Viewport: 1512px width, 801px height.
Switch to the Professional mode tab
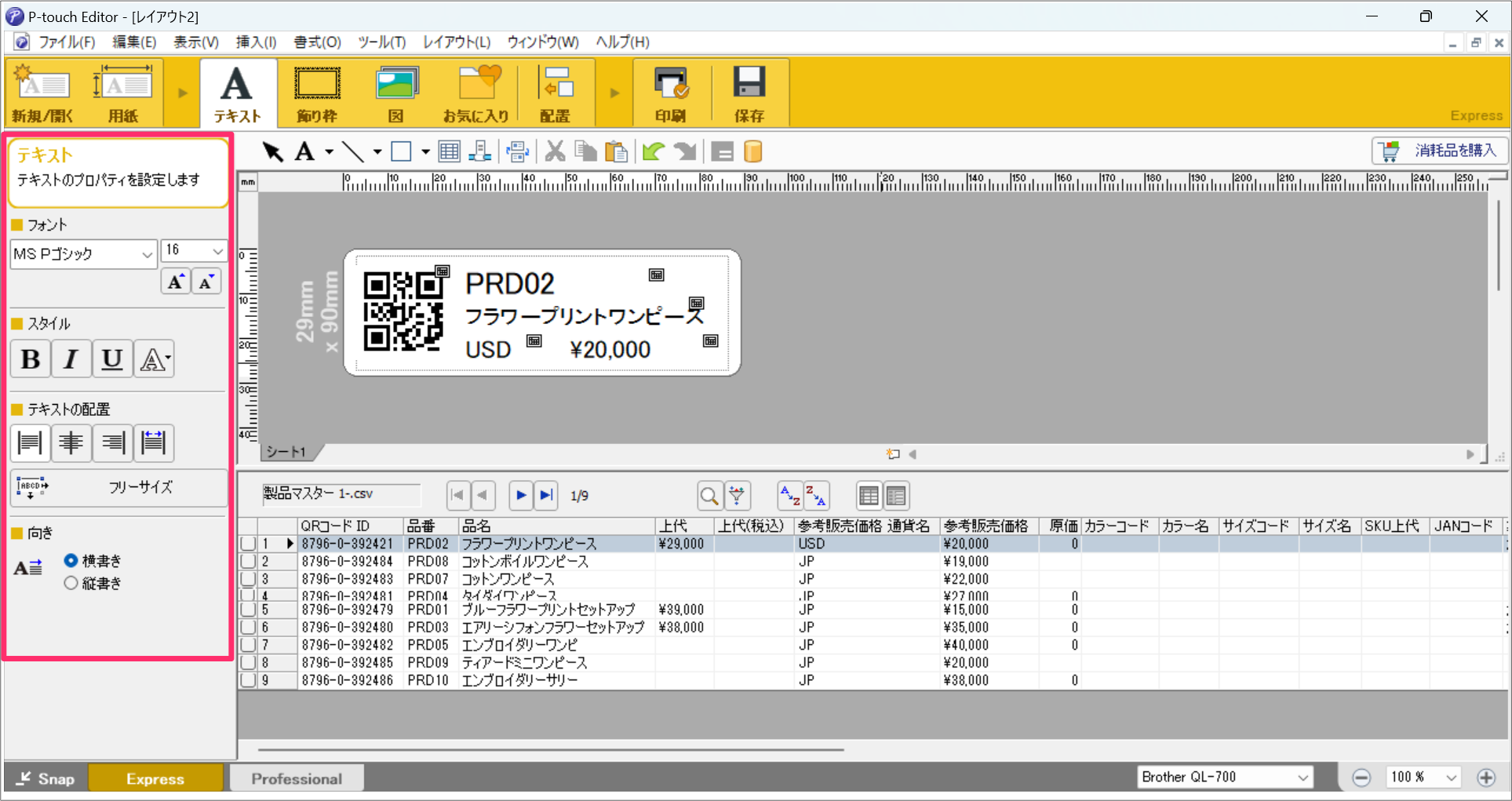tap(297, 778)
